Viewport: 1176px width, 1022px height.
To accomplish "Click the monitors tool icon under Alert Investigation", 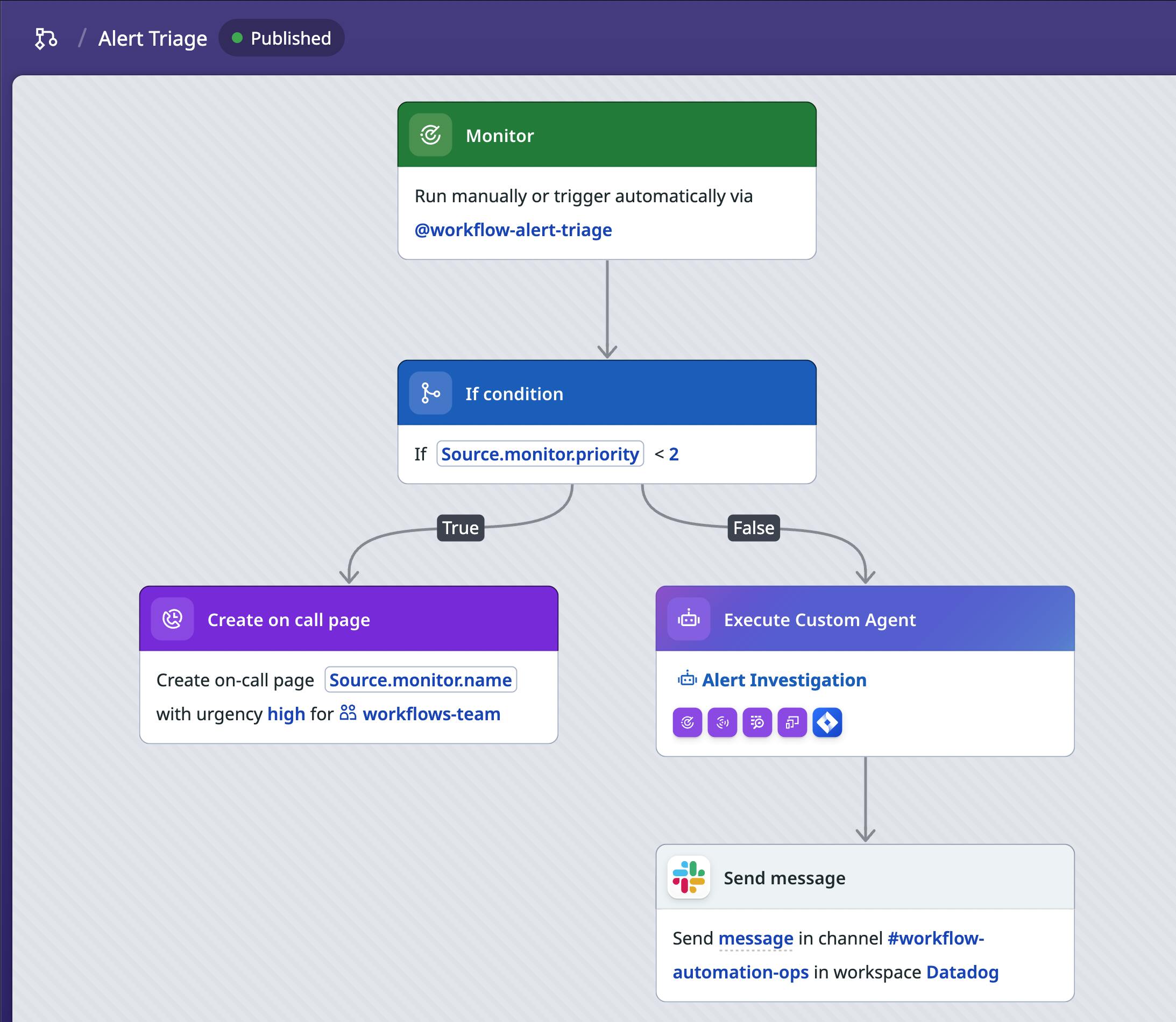I will pos(687,722).
